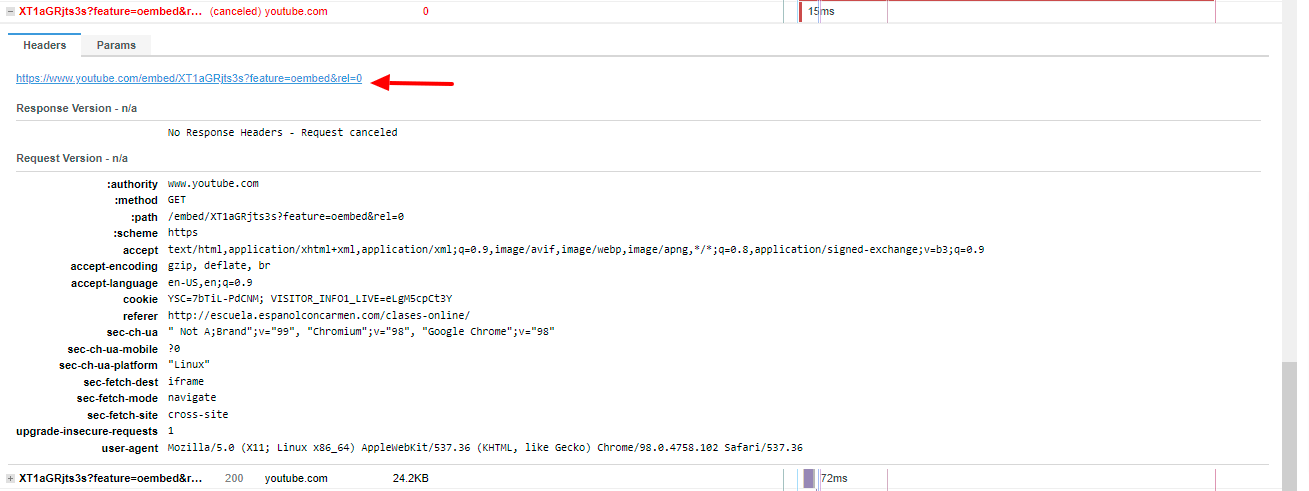
Task: Click sec-fetch-site value 'cross-site'
Action: 198,414
